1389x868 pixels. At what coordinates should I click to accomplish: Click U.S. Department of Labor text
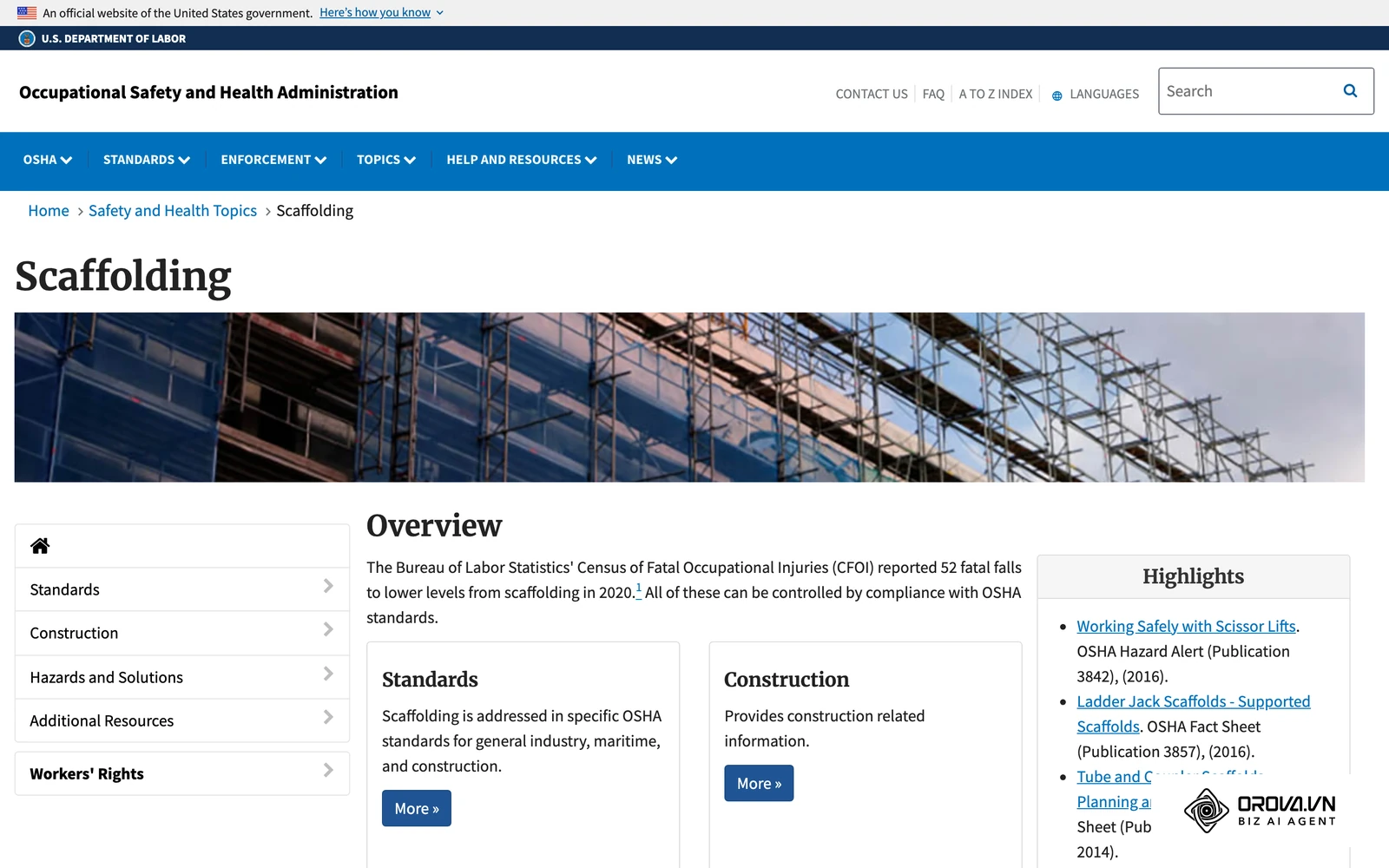point(114,38)
